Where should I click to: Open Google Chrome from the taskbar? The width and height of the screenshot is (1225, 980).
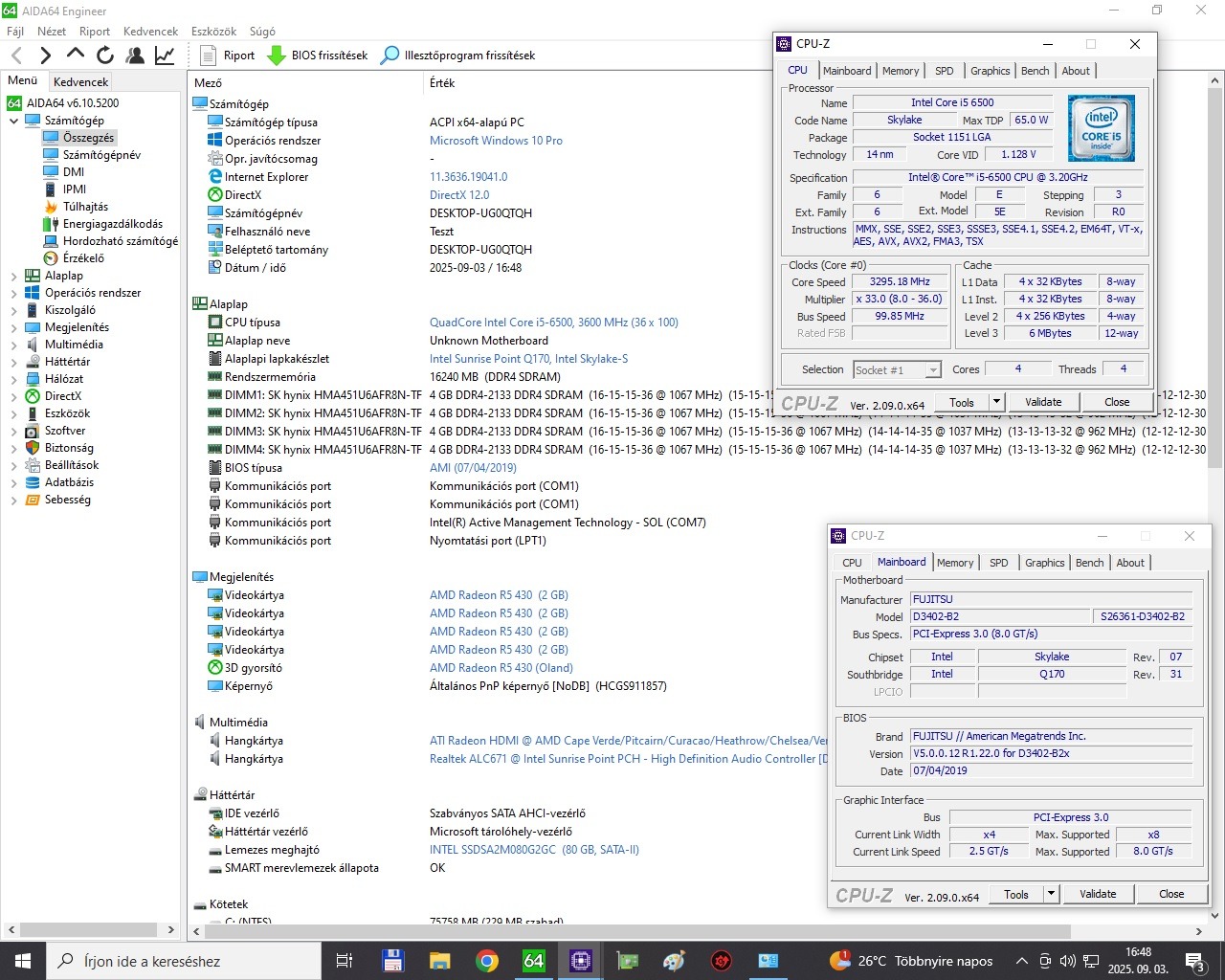(486, 961)
